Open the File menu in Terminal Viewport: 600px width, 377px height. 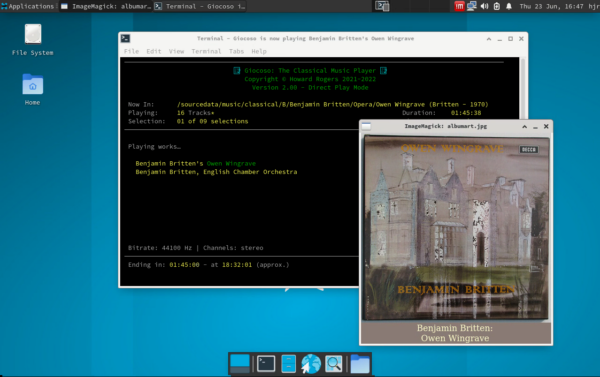tap(131, 51)
